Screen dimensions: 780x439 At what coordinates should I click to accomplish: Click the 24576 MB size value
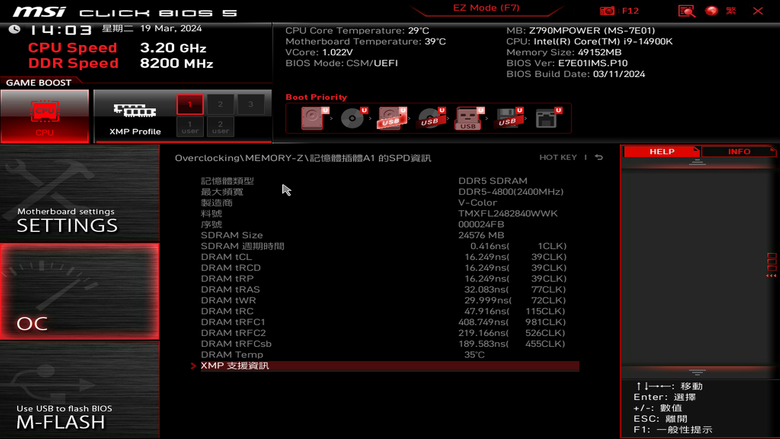(x=481, y=235)
